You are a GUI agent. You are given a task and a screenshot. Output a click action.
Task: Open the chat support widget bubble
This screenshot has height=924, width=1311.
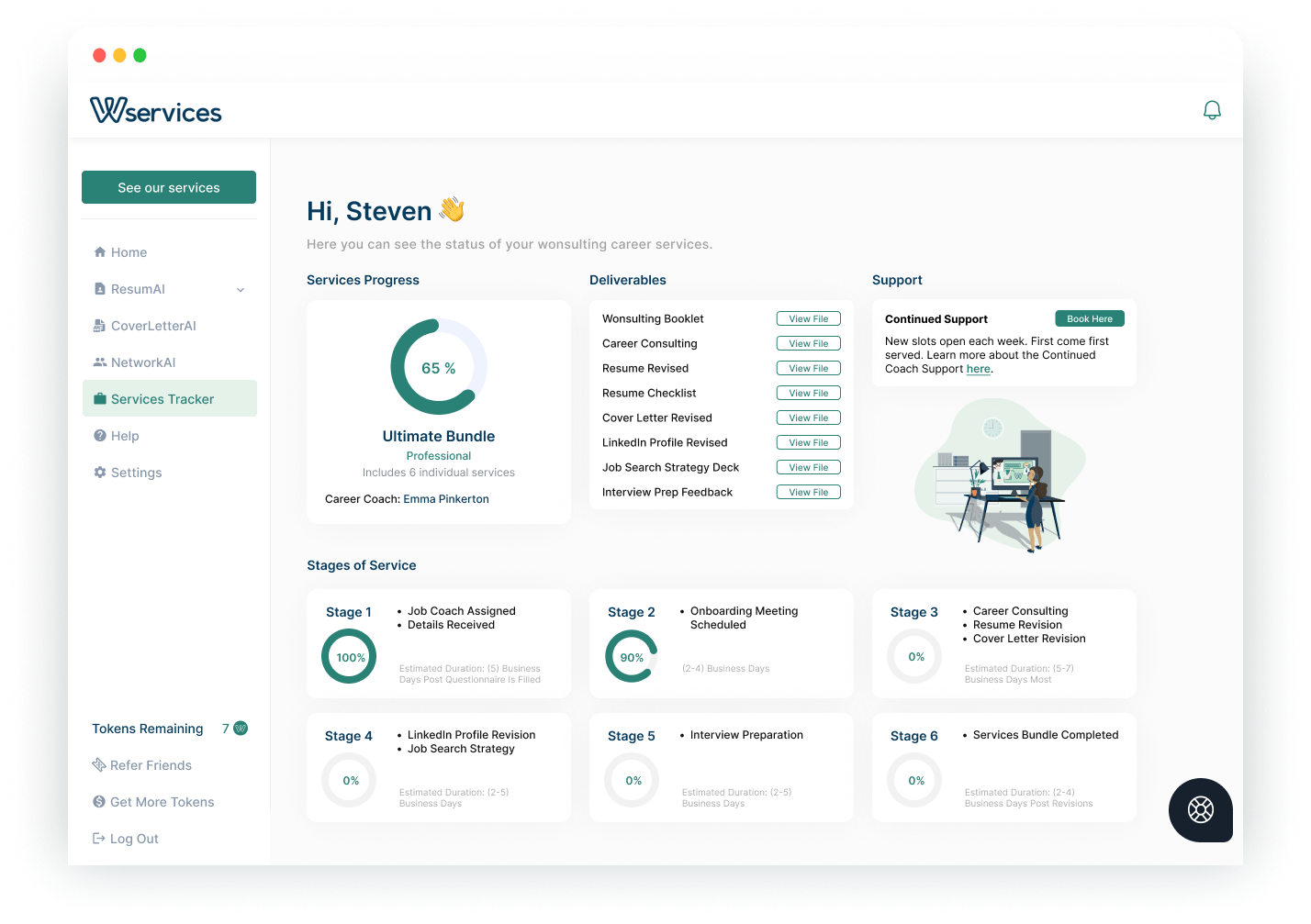[1200, 810]
